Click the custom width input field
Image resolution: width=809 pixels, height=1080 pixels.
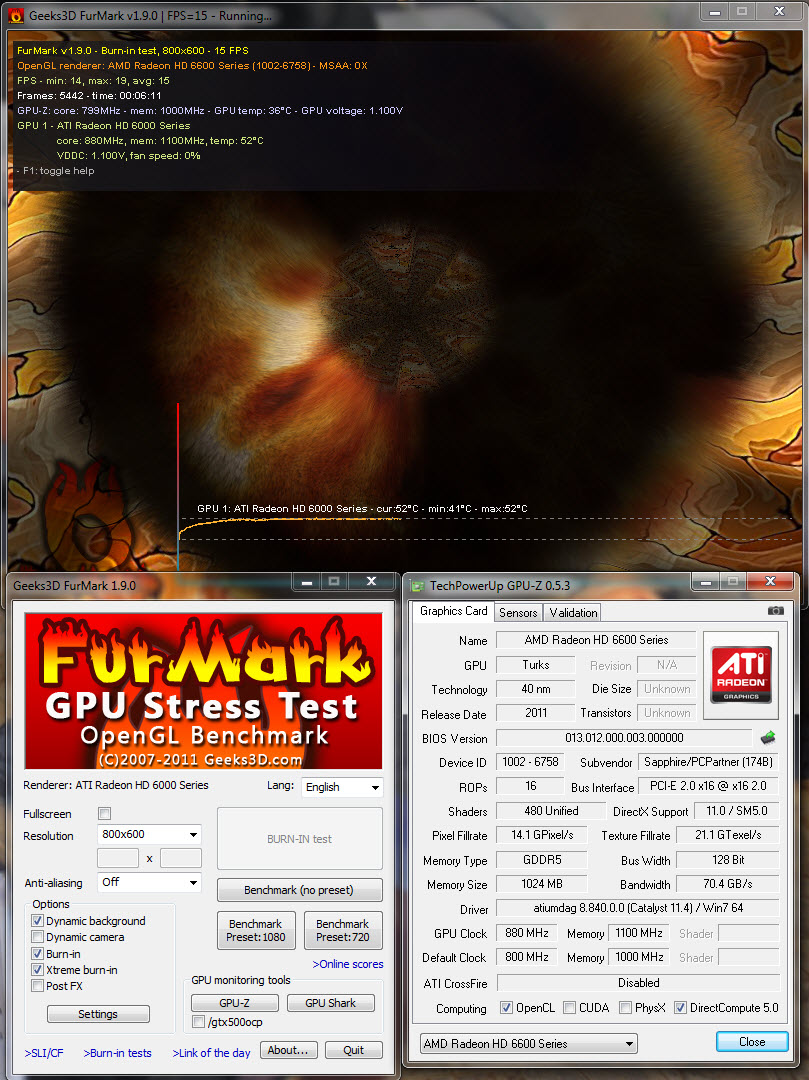coord(118,858)
